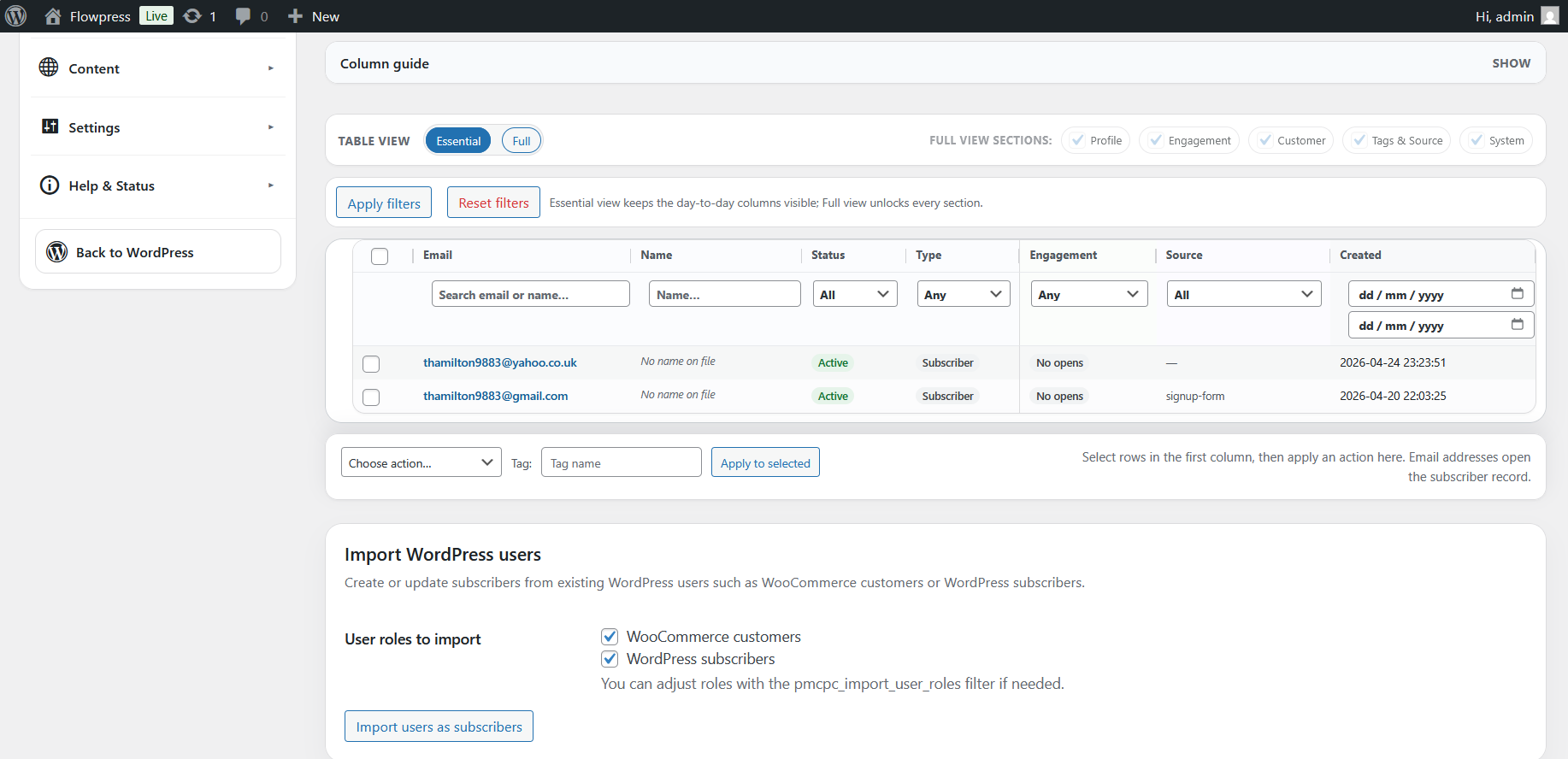Click the updates icon in admin bar
Viewport: 1568px width, 759px height.
coord(193,16)
